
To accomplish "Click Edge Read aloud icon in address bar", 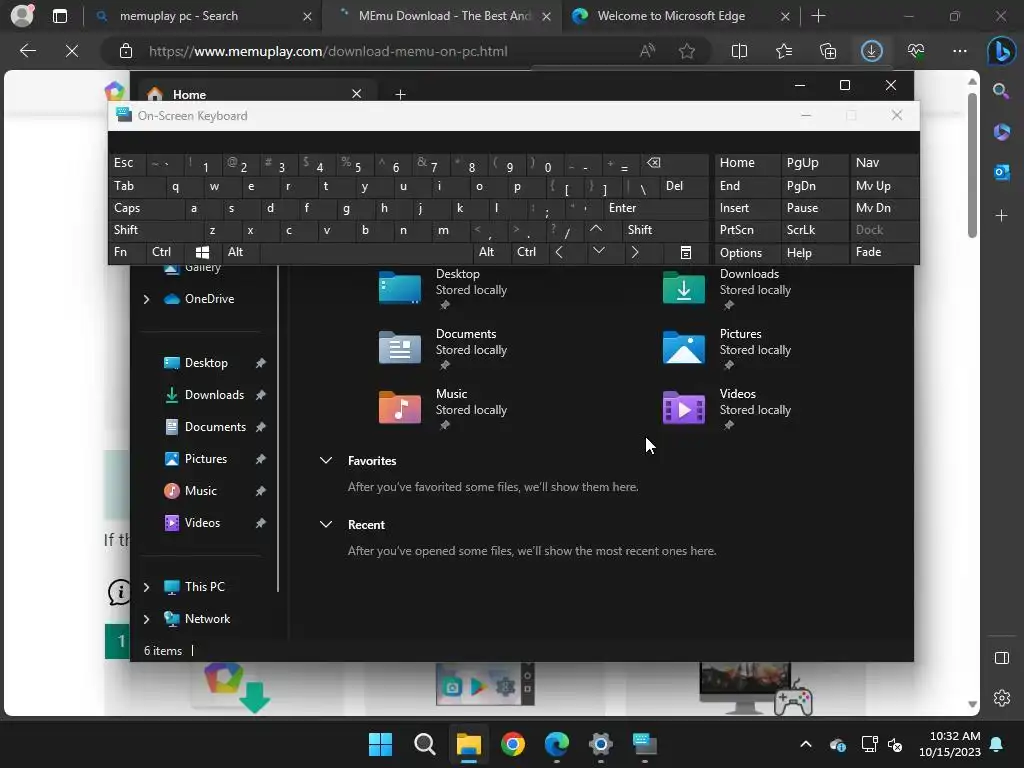I will tap(647, 51).
